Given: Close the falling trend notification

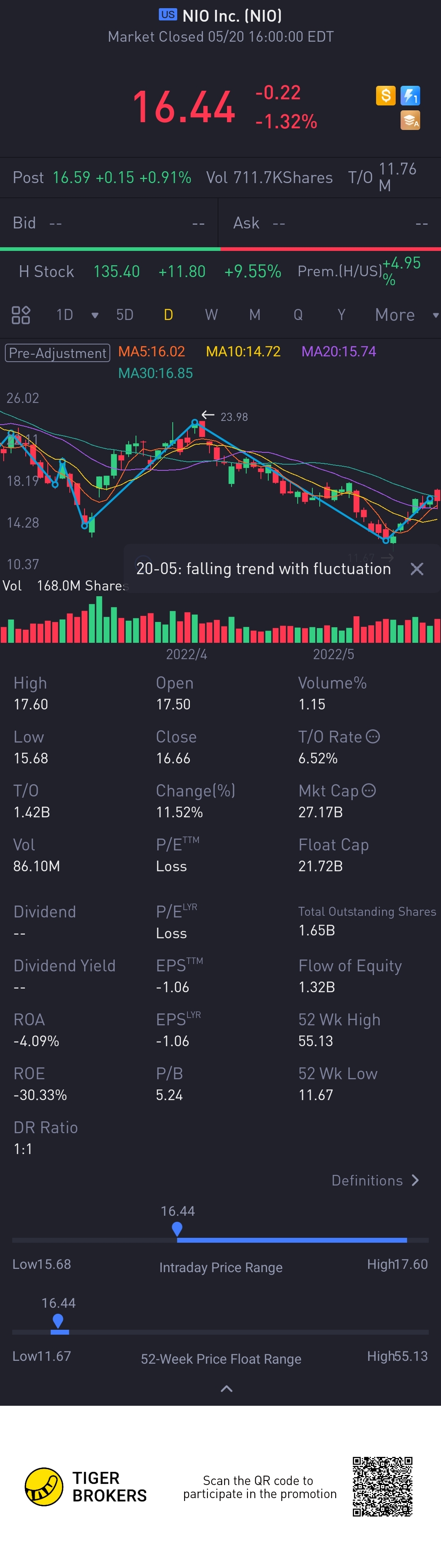Looking at the screenshot, I should [416, 568].
